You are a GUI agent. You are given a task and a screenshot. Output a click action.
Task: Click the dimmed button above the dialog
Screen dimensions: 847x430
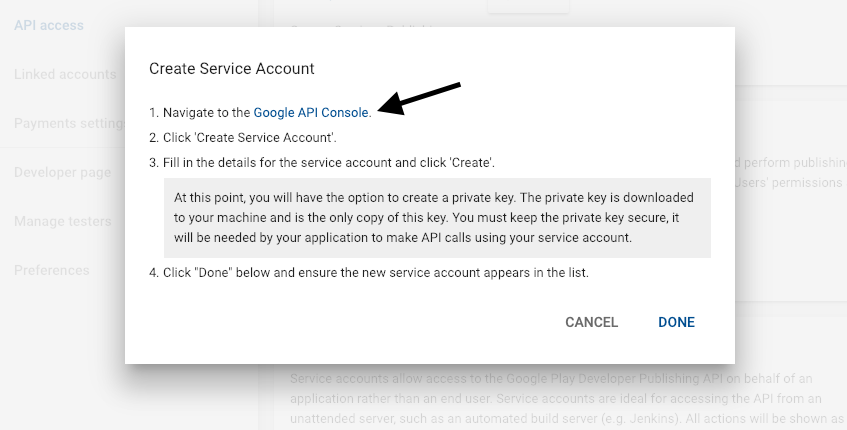point(528,6)
